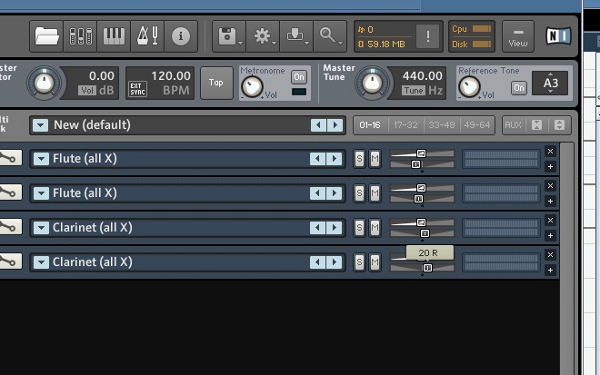600x375 pixels.
Task: Click the top Flute volume slider handle
Action: click(421, 153)
